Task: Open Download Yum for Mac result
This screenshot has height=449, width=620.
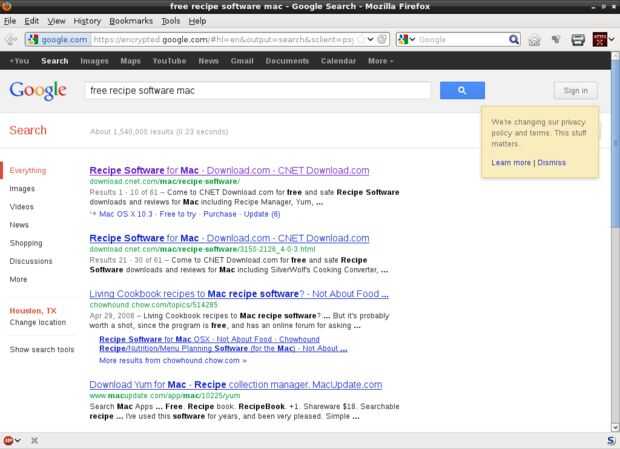Action: click(236, 385)
